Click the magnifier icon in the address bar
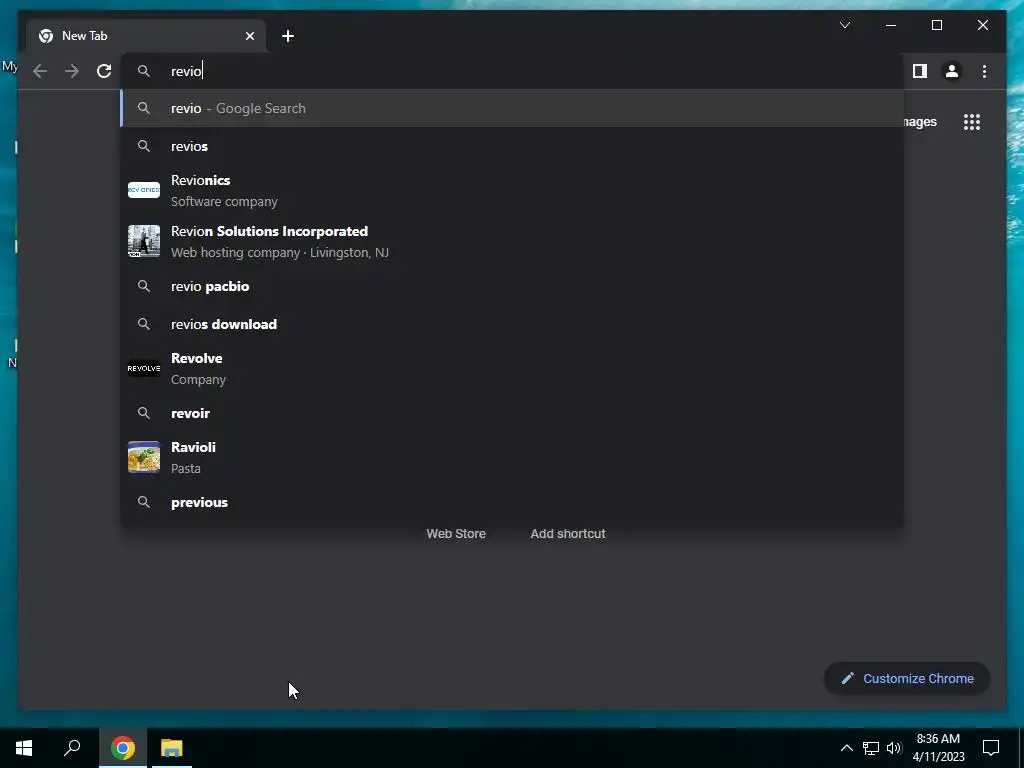This screenshot has width=1024, height=768. (x=144, y=71)
